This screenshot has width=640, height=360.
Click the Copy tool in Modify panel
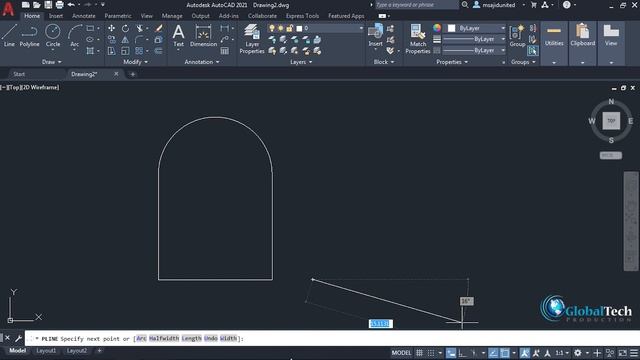click(x=111, y=40)
